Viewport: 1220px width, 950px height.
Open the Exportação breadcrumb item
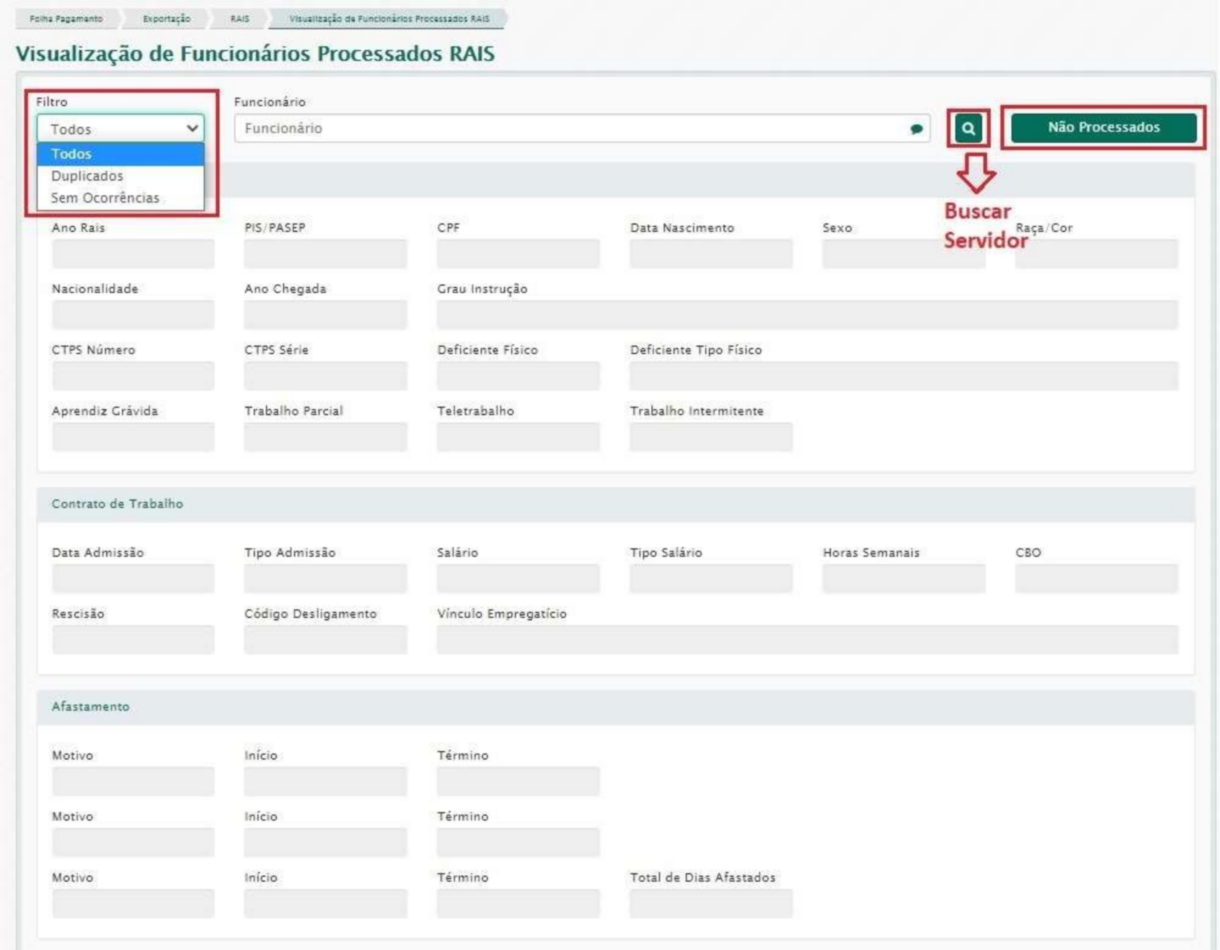[x=166, y=18]
